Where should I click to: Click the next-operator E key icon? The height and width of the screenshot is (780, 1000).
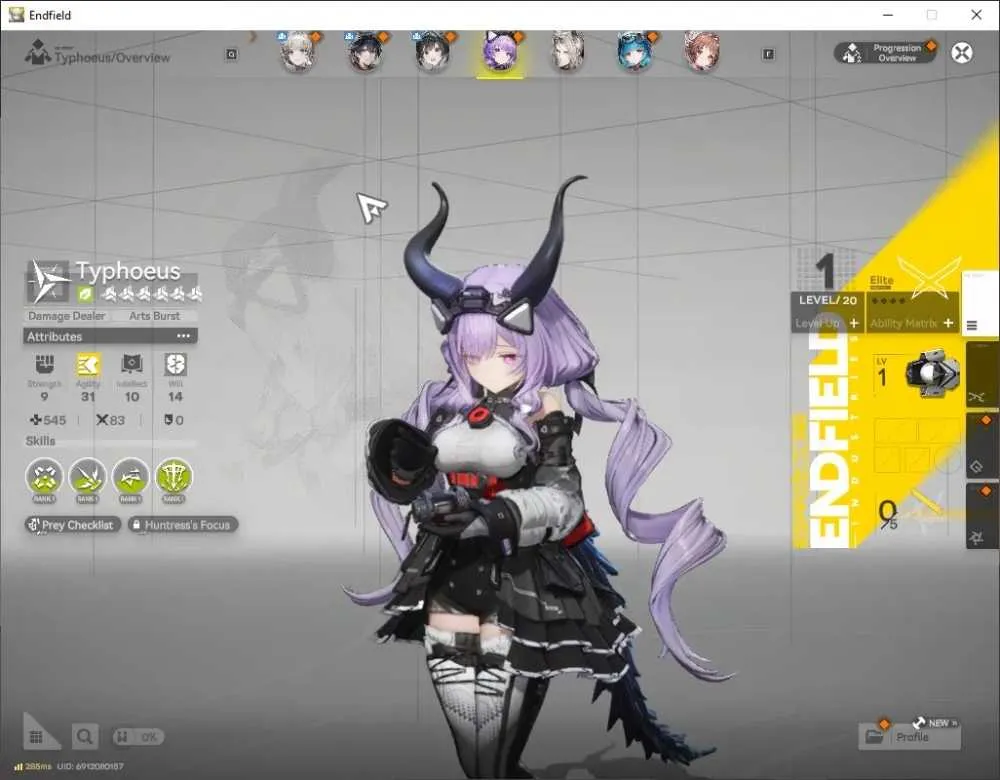point(768,55)
